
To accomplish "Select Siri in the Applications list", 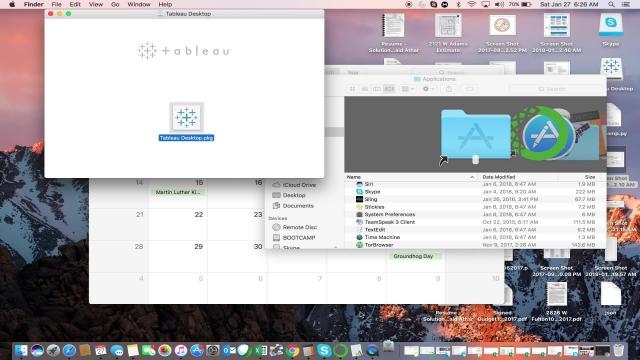I will click(x=475, y=184).
